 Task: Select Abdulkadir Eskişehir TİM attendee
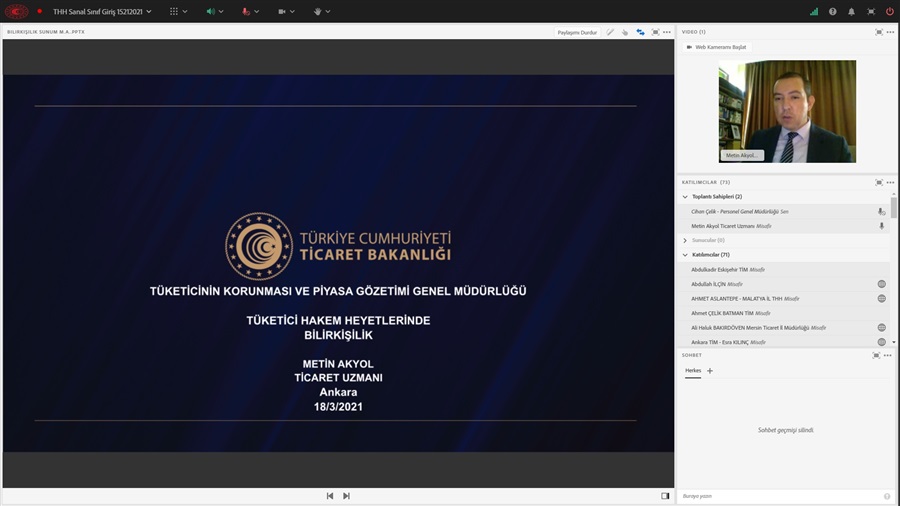pyautogui.click(x=784, y=270)
